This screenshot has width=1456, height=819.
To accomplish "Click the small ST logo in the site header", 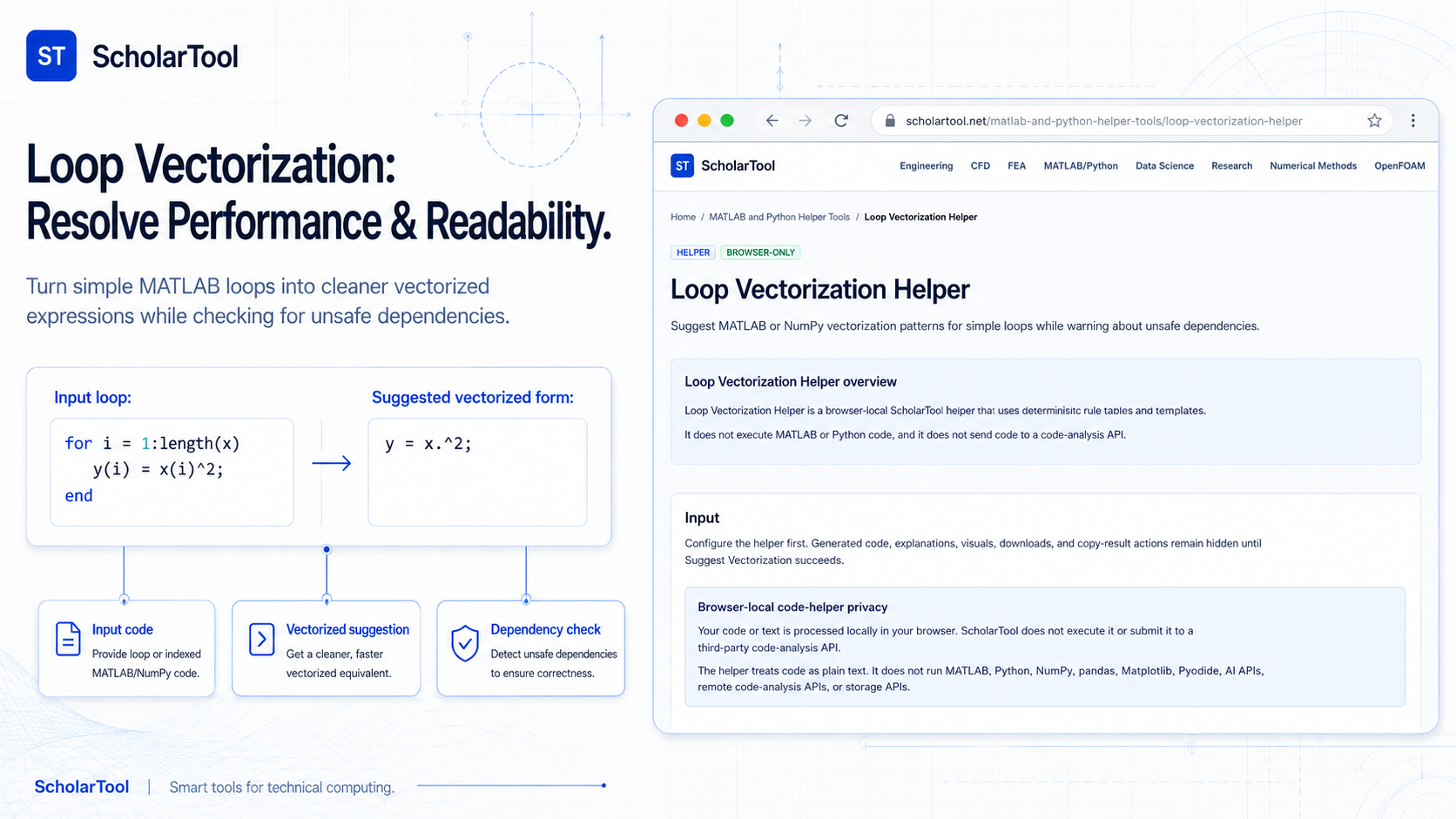I will point(682,165).
